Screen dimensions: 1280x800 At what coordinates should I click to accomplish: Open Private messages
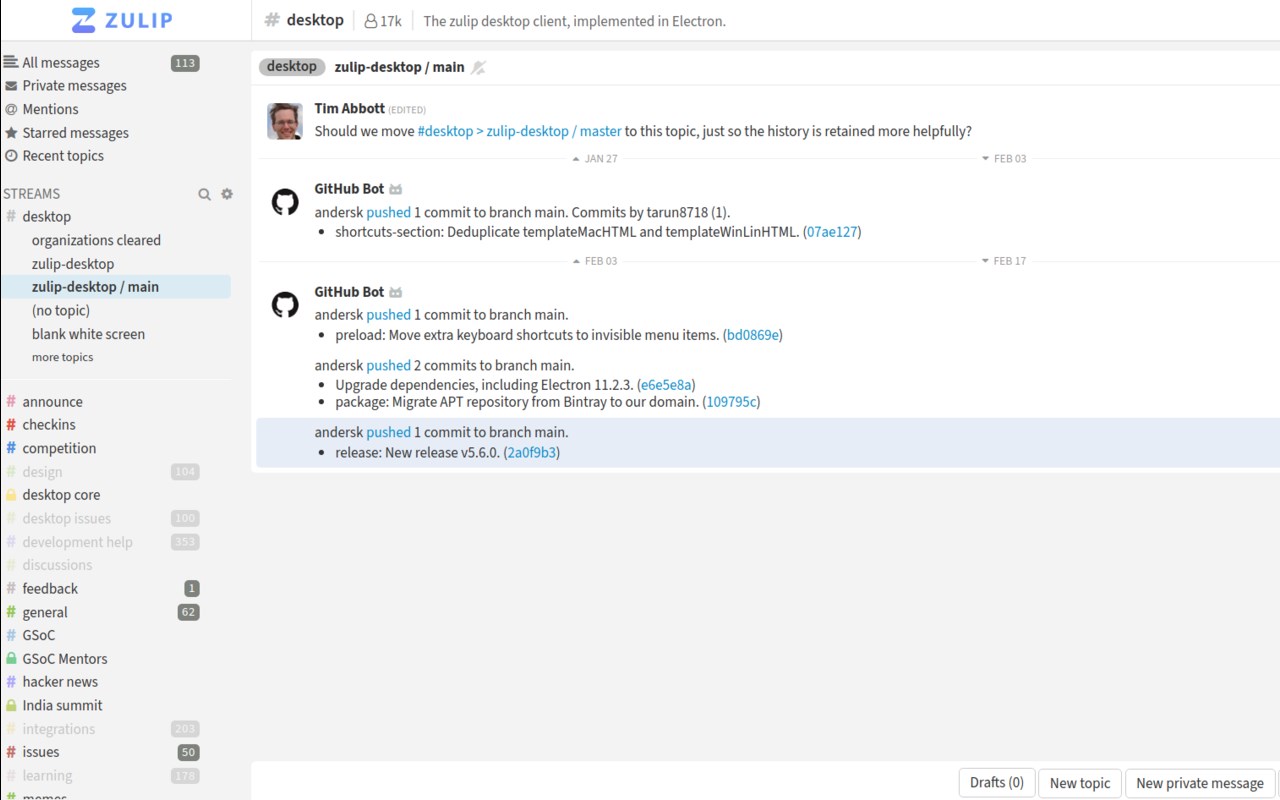click(x=74, y=86)
